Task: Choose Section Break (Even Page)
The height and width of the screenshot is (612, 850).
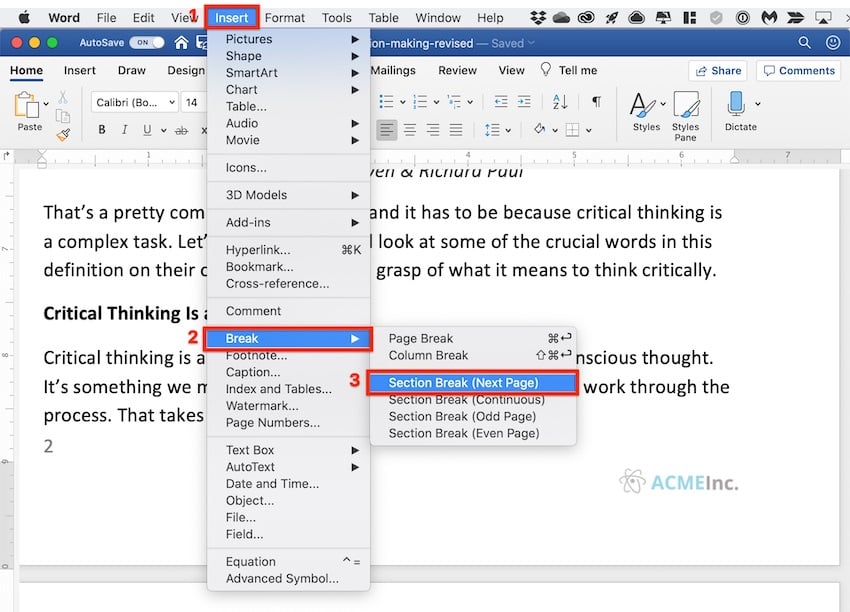Action: pos(472,433)
